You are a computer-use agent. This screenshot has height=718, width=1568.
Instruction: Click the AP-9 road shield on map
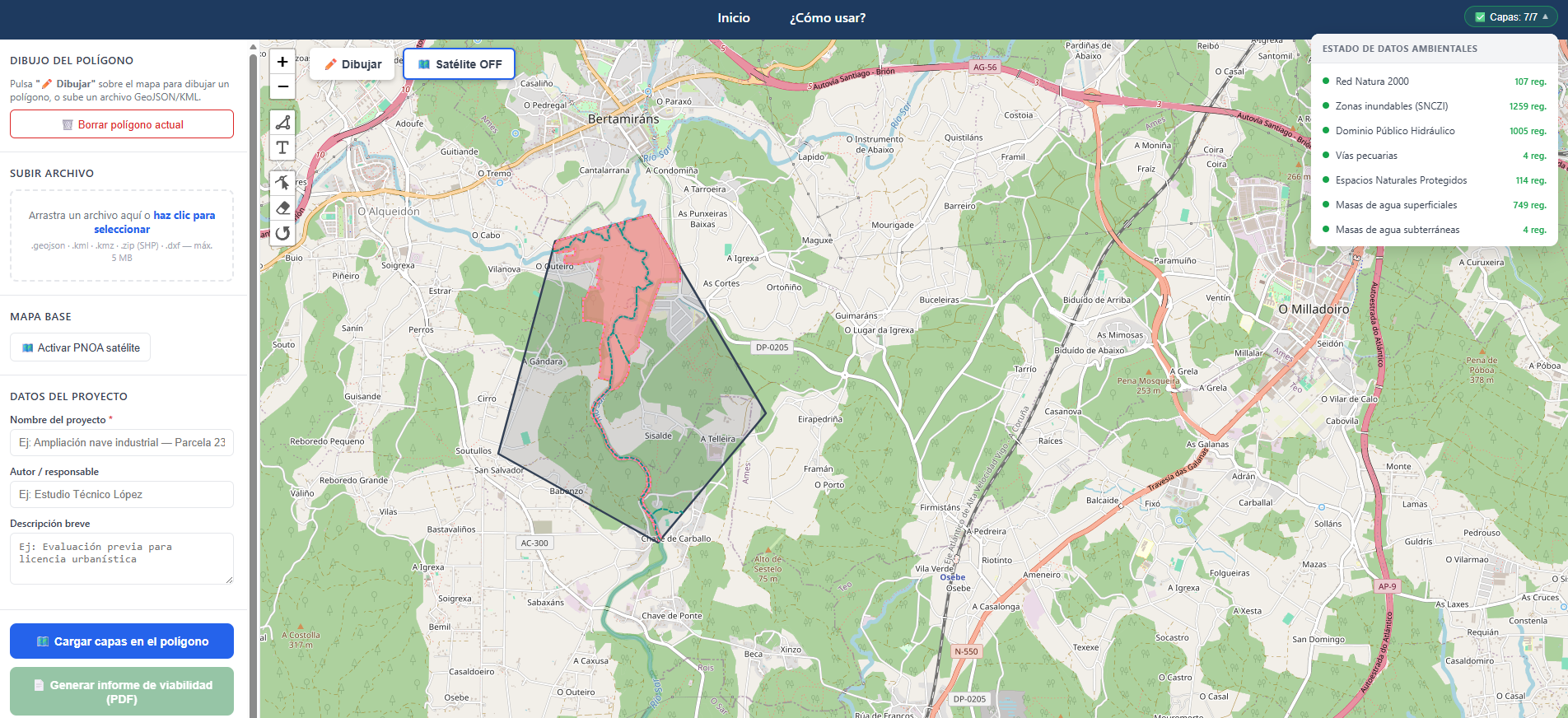pyautogui.click(x=1387, y=586)
